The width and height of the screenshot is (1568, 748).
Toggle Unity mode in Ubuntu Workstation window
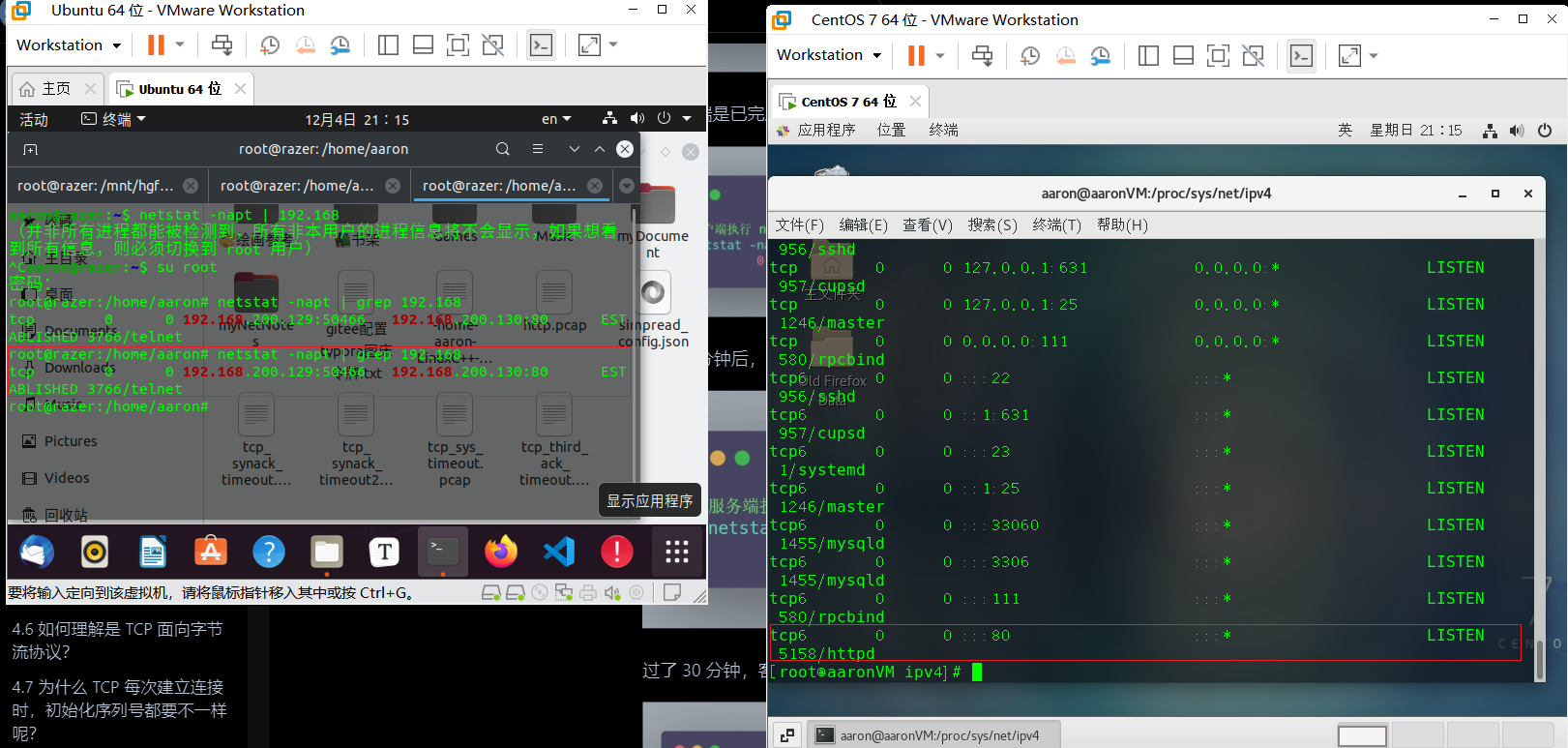(x=492, y=45)
